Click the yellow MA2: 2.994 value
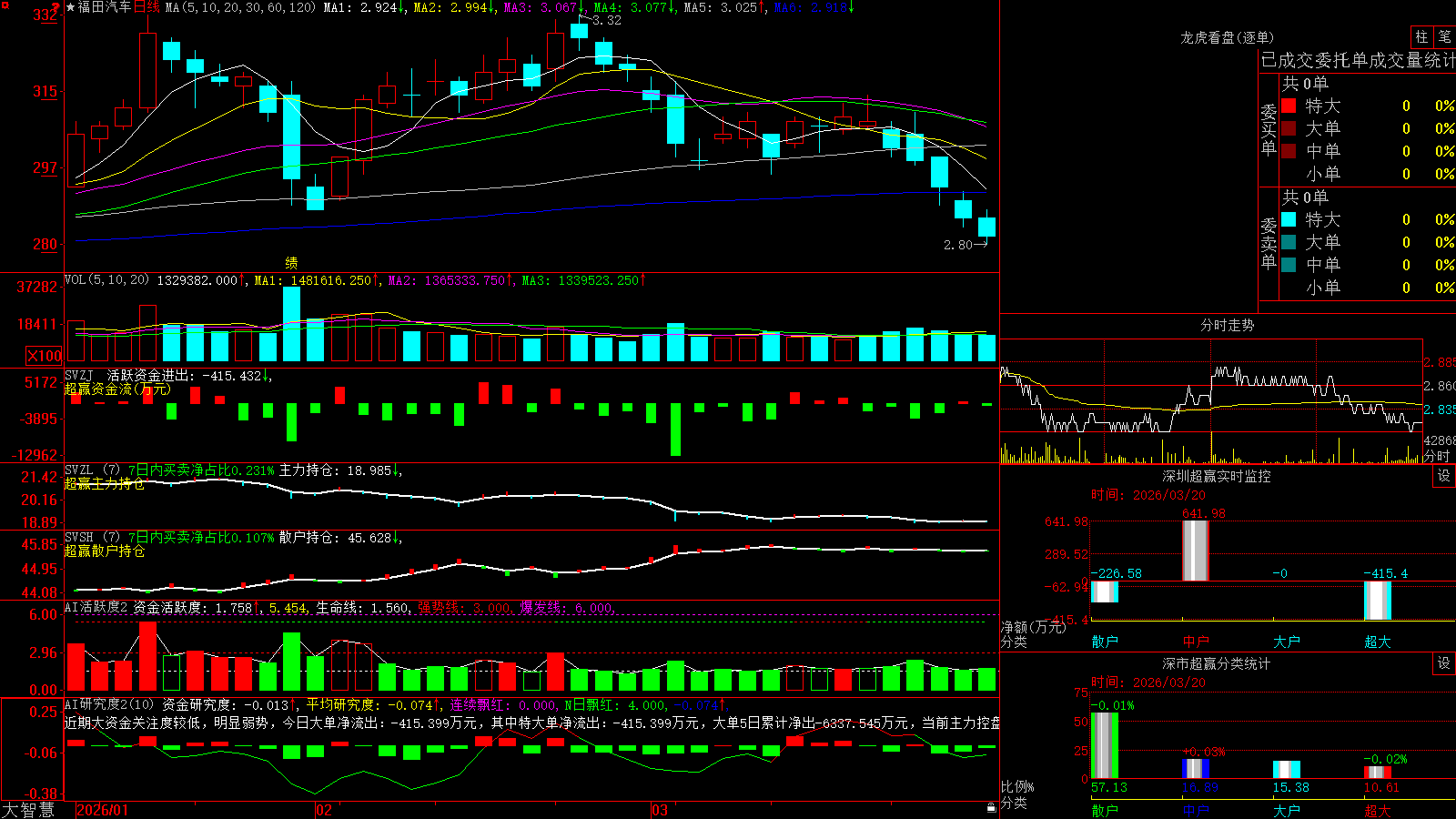The width and height of the screenshot is (1456, 819). coord(454,7)
